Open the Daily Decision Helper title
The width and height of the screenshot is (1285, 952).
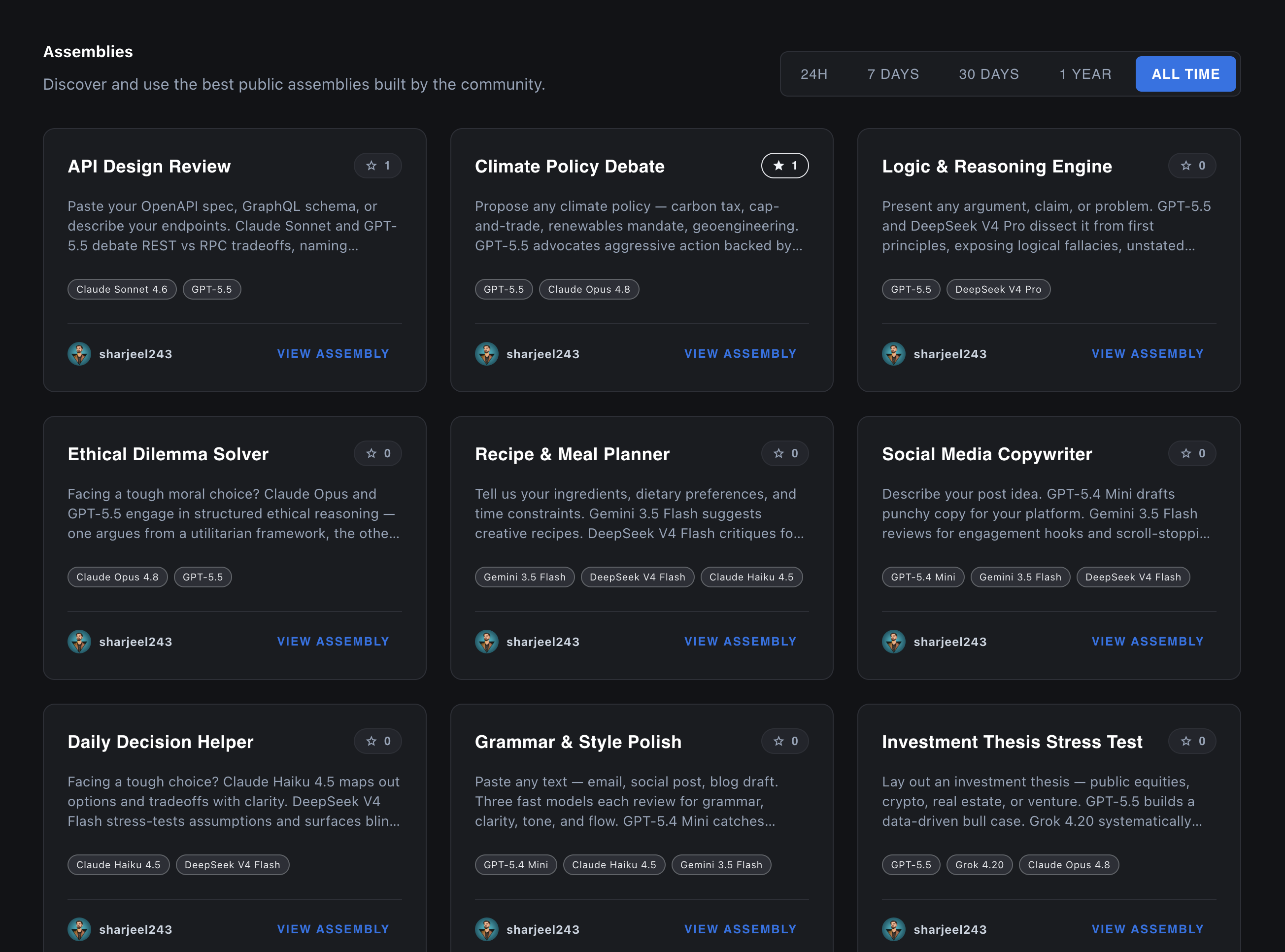(161, 741)
